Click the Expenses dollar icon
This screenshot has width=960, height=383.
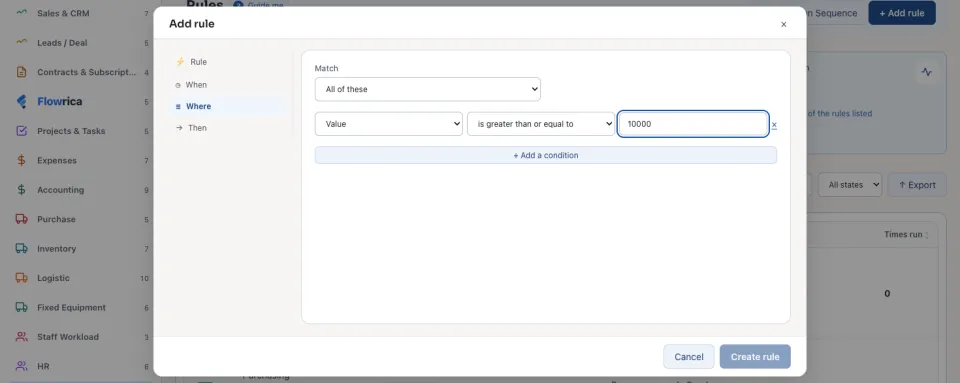(21, 160)
